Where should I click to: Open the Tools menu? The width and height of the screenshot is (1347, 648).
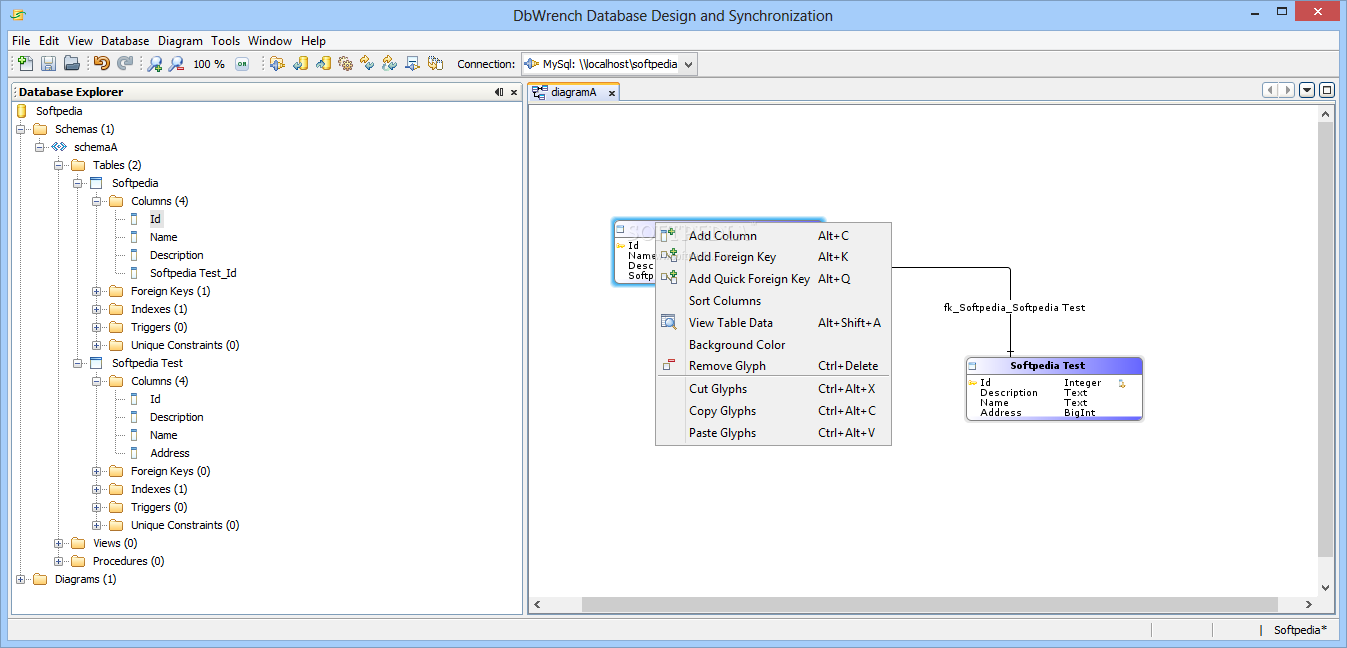coord(225,41)
